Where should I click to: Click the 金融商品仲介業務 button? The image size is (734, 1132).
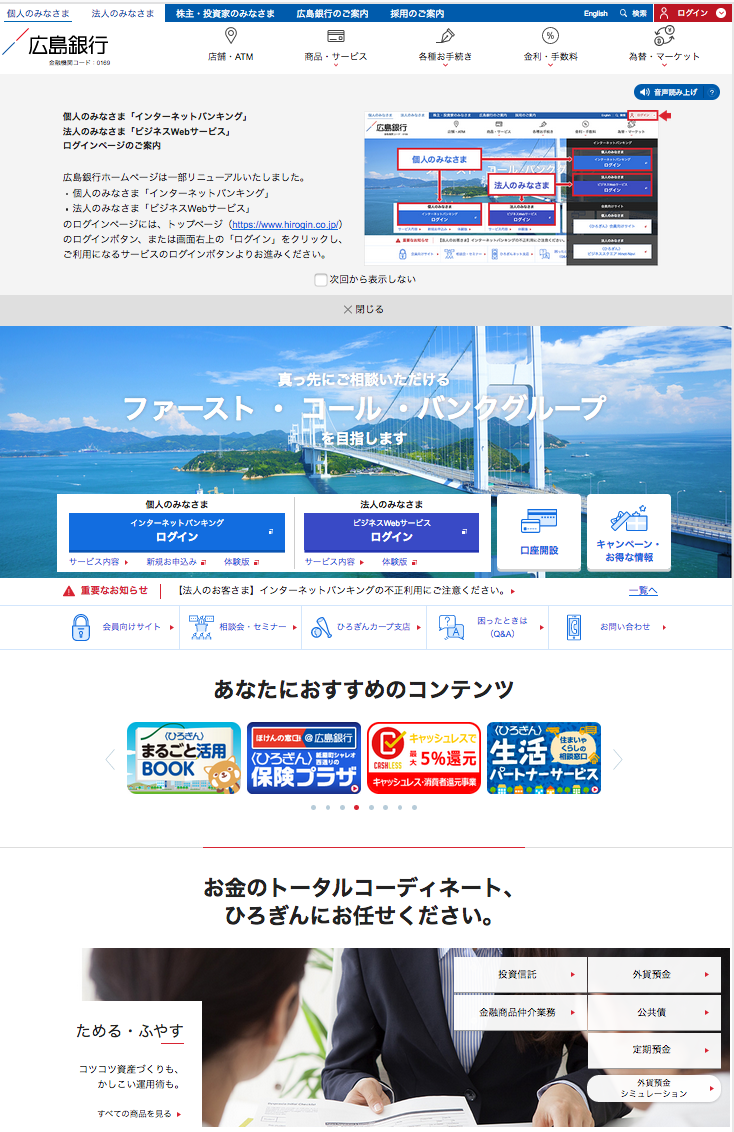click(520, 1012)
